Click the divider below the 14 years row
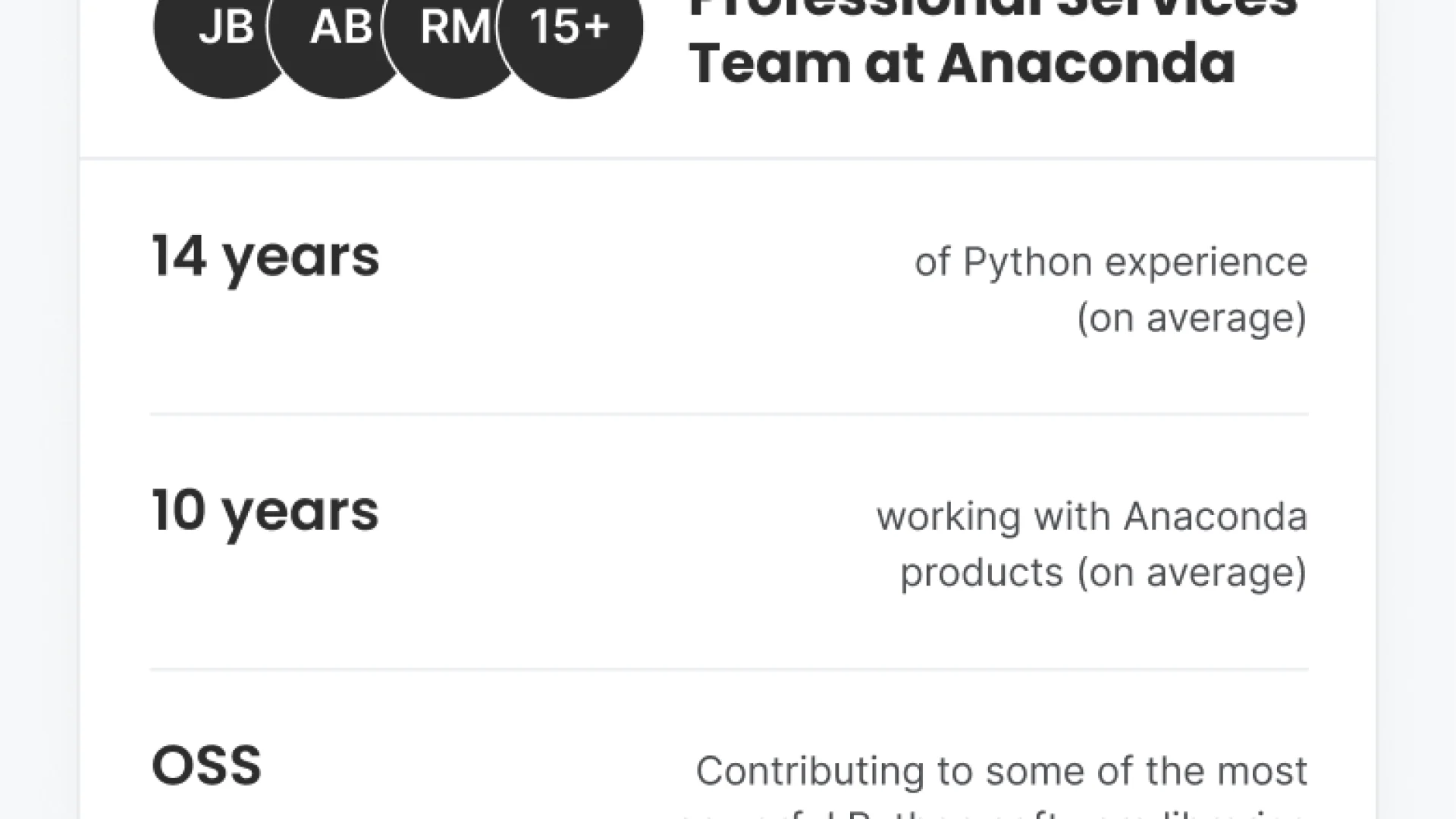Viewport: 1456px width, 819px height. pos(729,414)
